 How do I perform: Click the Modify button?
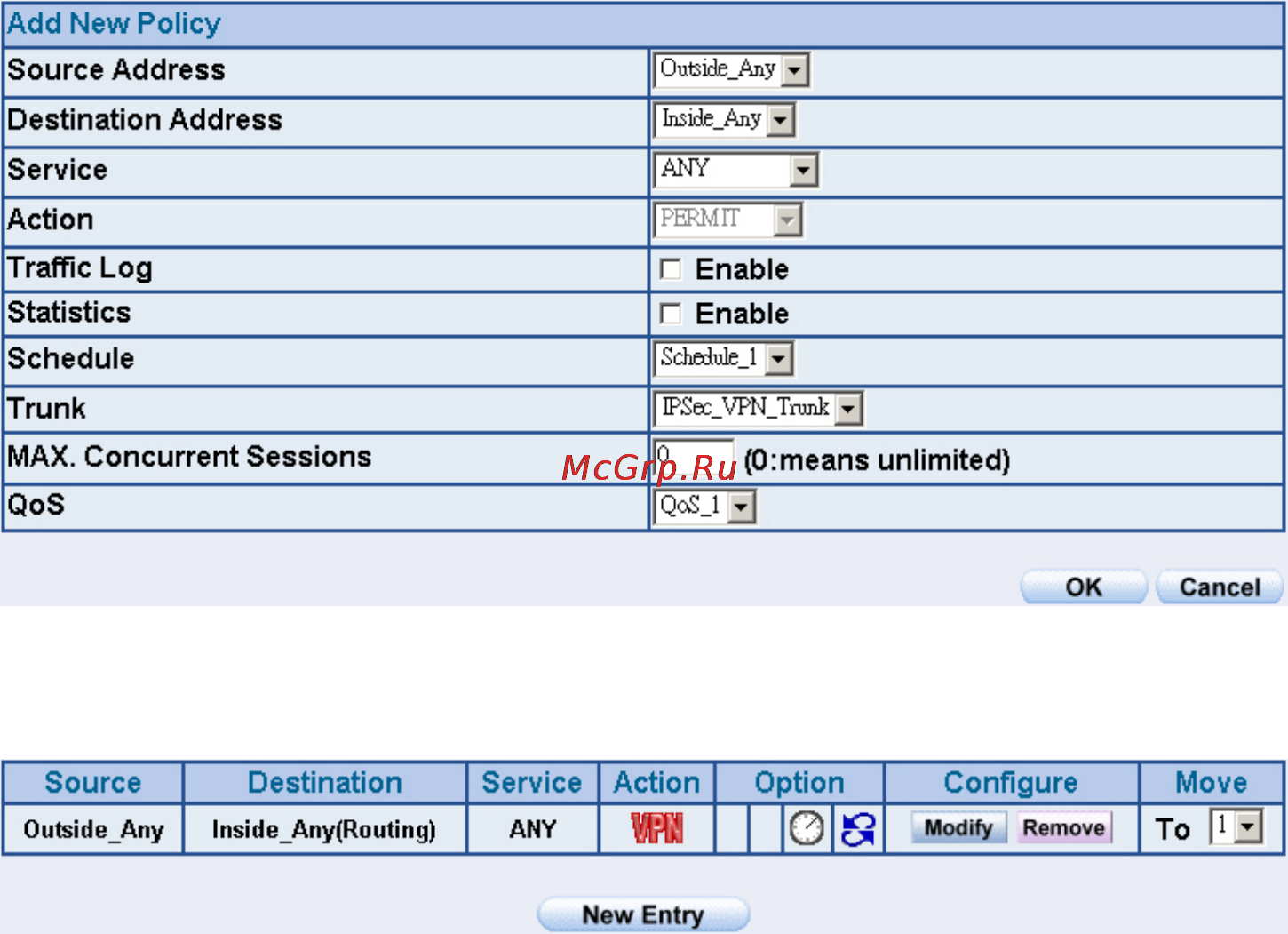(x=958, y=828)
